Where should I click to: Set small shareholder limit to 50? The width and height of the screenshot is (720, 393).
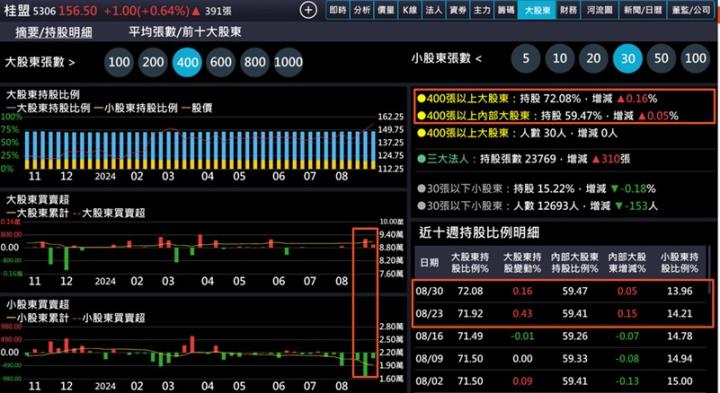pyautogui.click(x=661, y=58)
